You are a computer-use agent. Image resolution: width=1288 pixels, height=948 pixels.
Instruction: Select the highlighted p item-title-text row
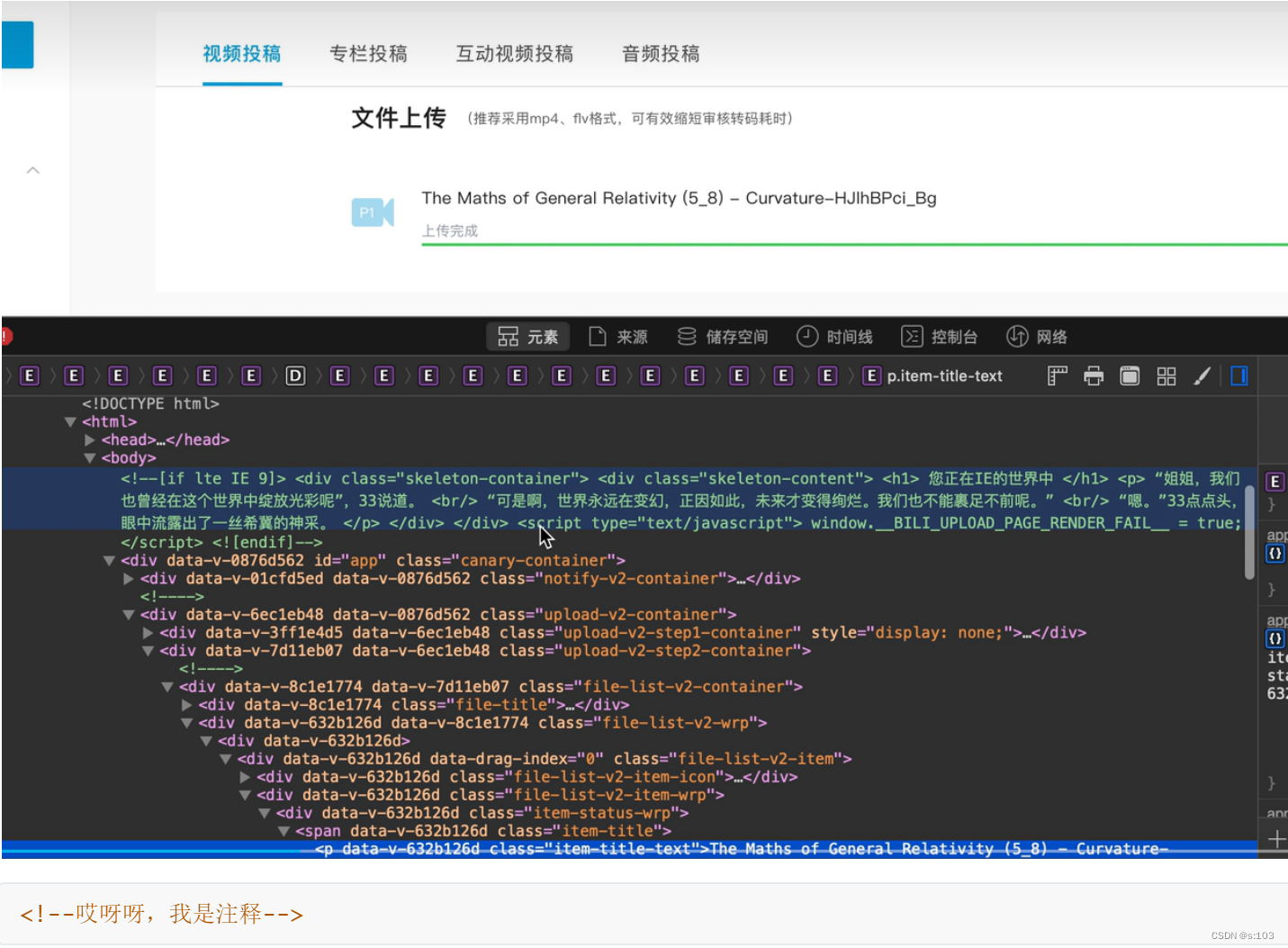(x=629, y=849)
